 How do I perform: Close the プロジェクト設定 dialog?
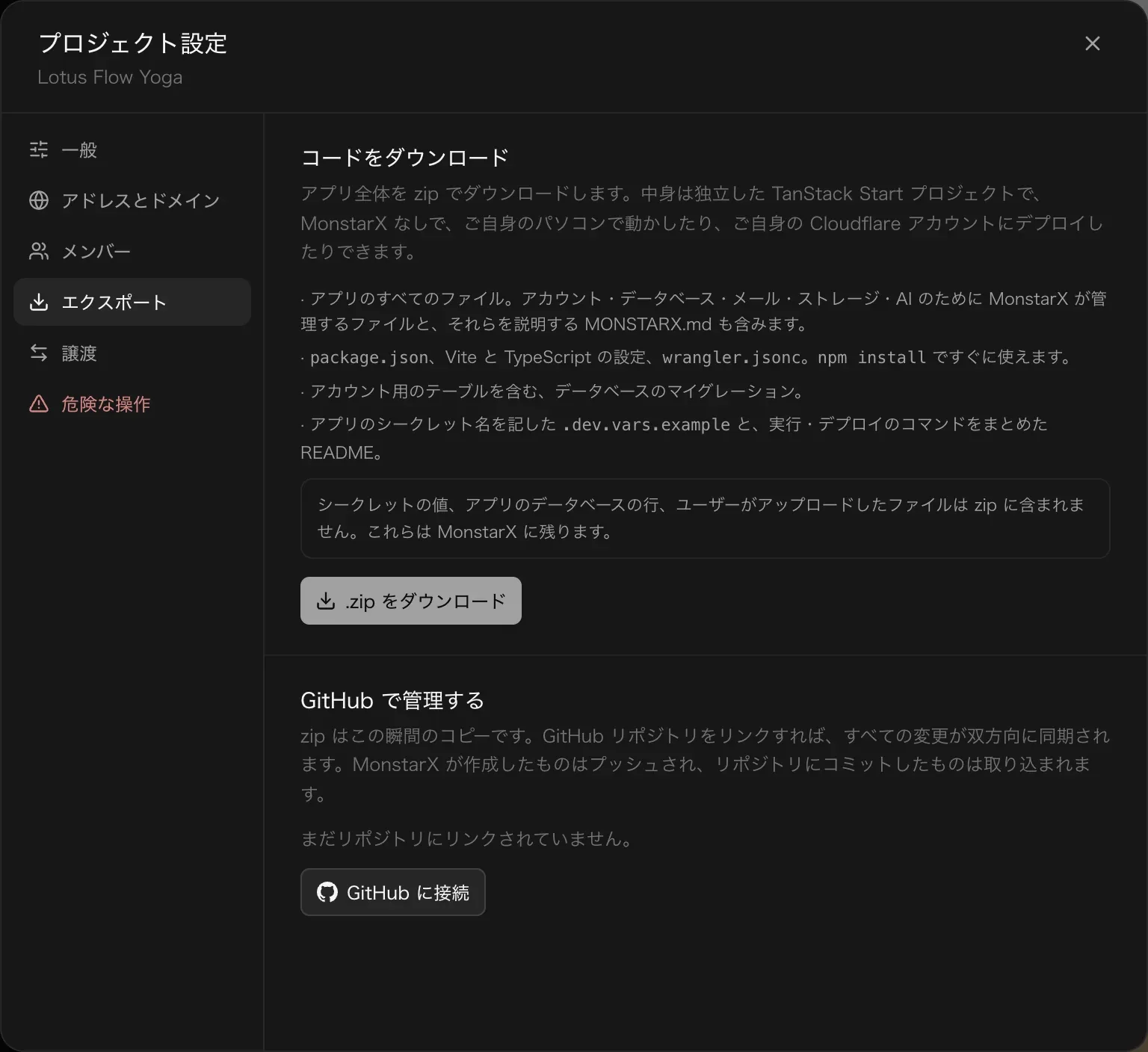(x=1093, y=43)
